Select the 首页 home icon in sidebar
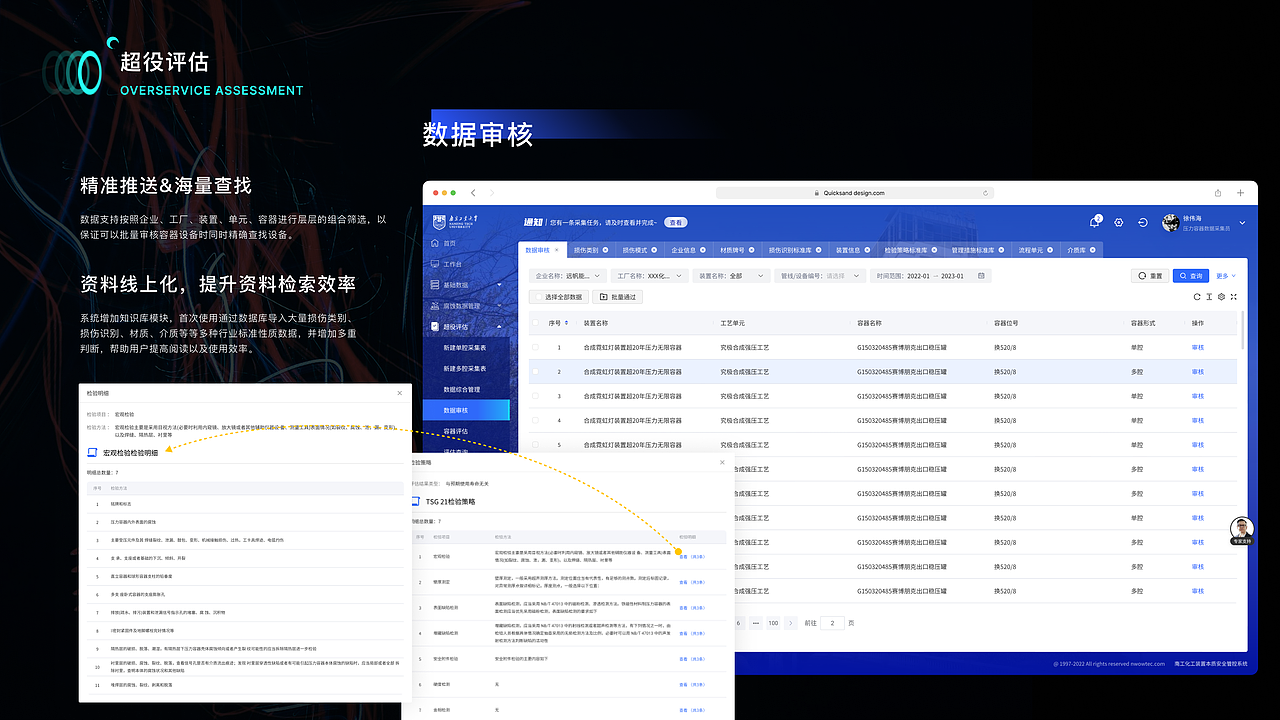This screenshot has height=720, width=1280. (434, 242)
